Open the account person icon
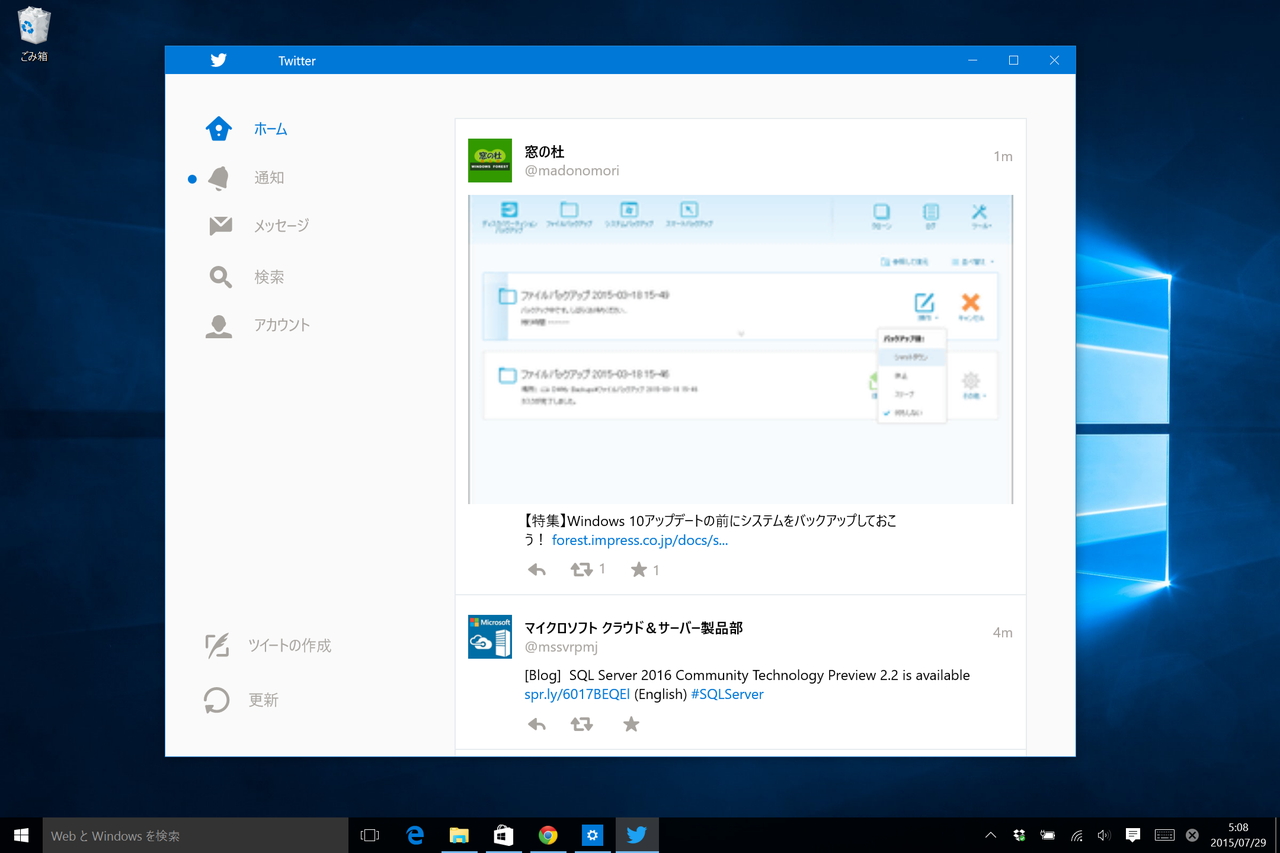The height and width of the screenshot is (853, 1280). [219, 326]
